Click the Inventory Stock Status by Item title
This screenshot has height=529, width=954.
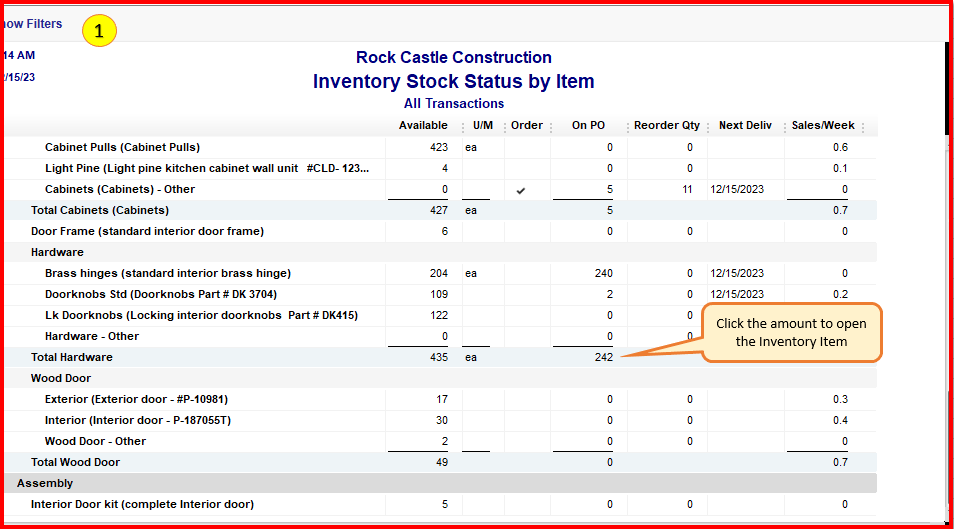[x=453, y=81]
